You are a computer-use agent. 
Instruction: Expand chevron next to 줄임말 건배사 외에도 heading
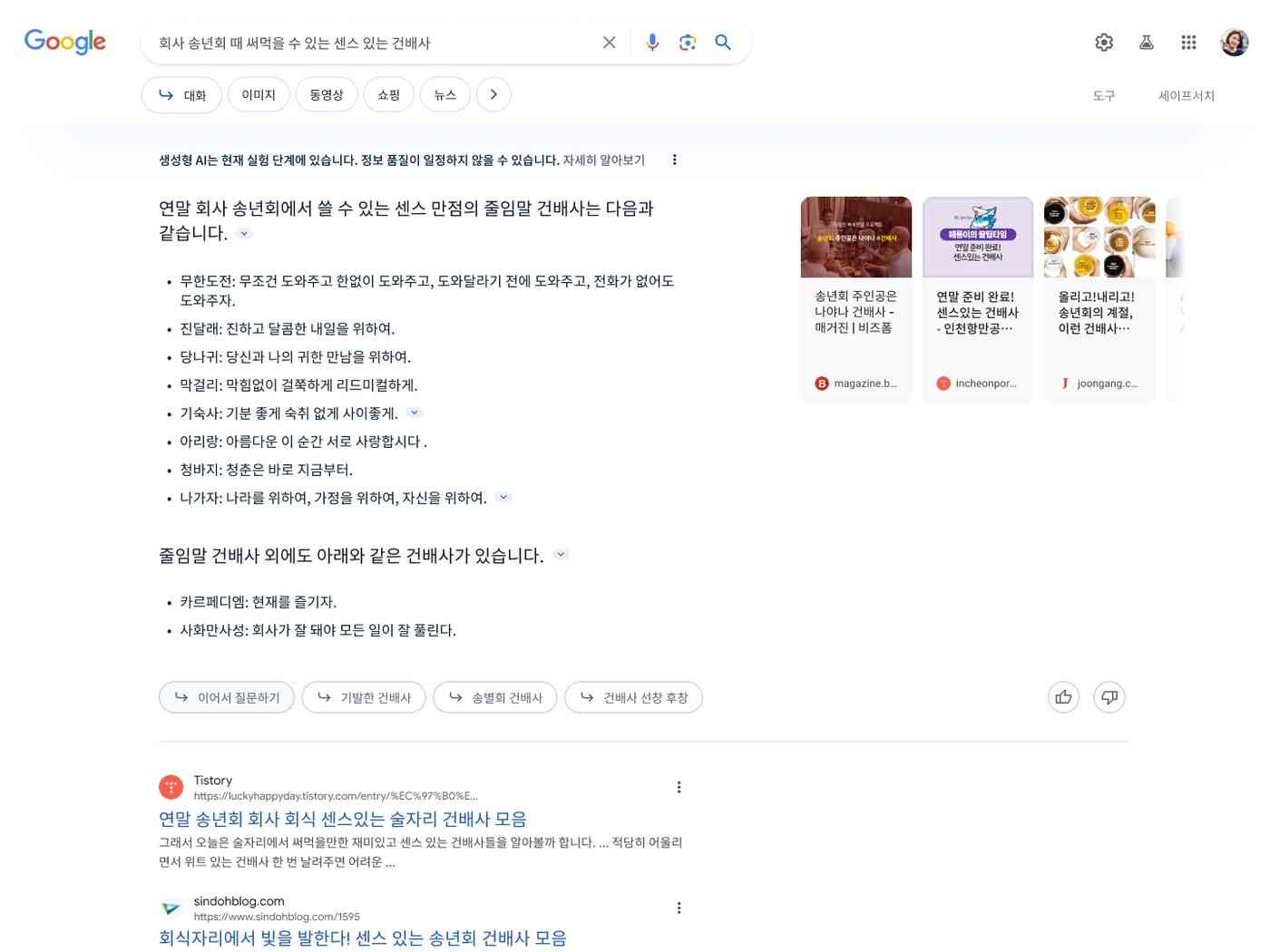click(x=561, y=555)
